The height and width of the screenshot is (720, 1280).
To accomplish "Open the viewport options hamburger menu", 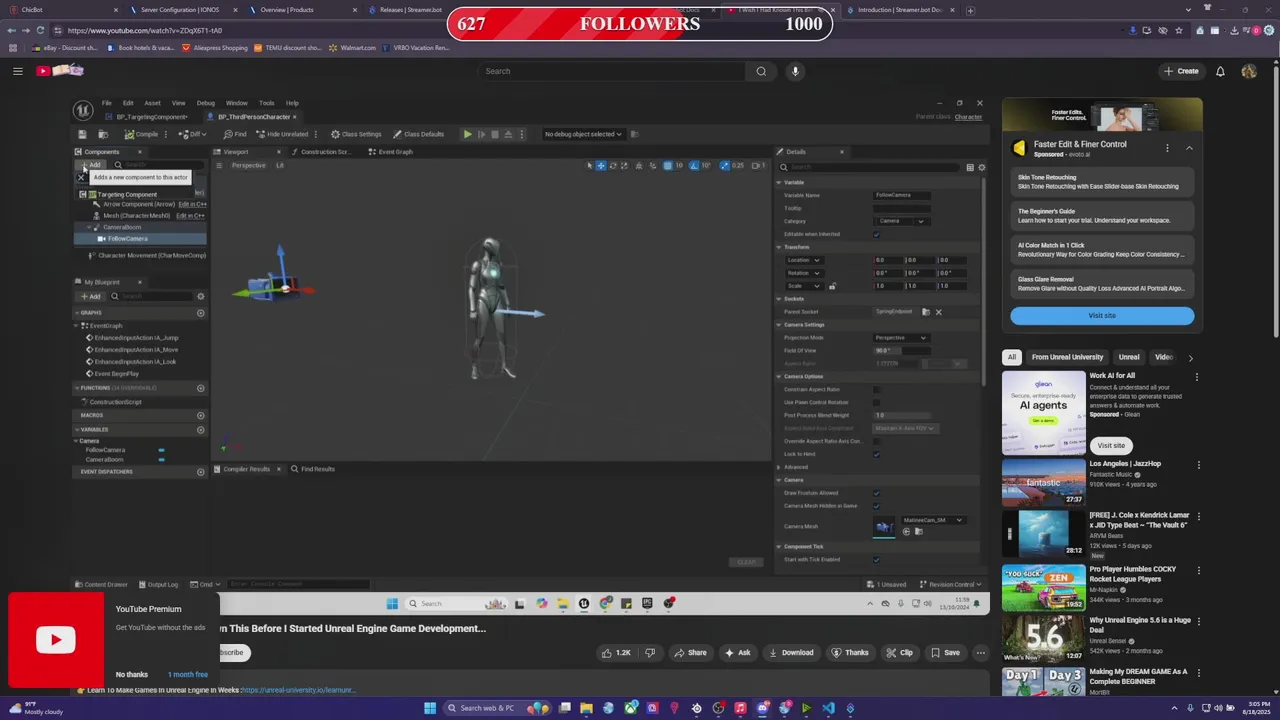I will pos(219,165).
